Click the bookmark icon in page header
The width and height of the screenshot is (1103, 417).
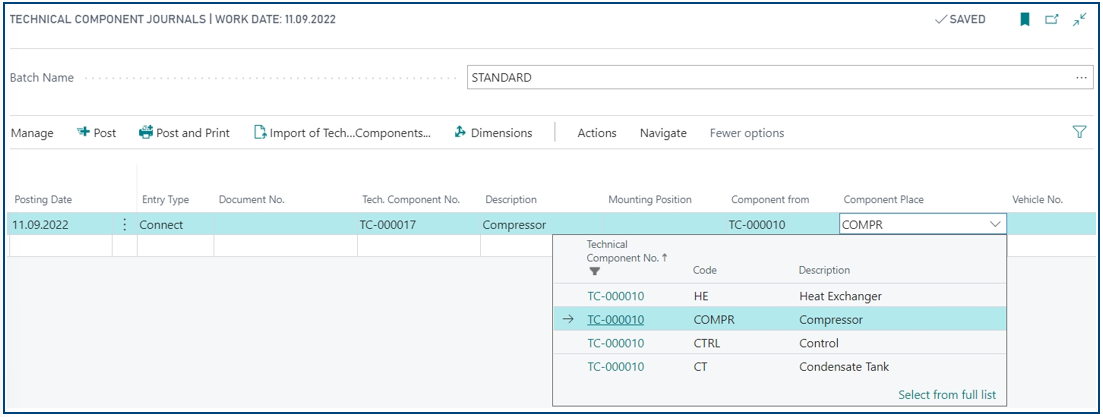tap(1025, 20)
